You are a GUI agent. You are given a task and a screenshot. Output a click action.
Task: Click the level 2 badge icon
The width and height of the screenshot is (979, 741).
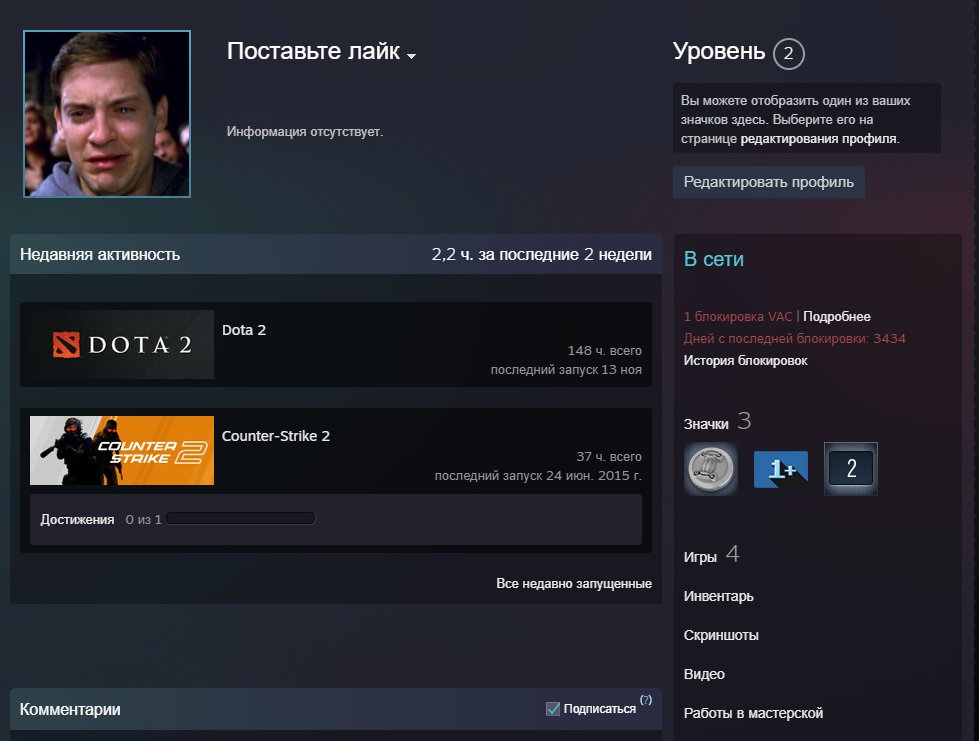[851, 468]
